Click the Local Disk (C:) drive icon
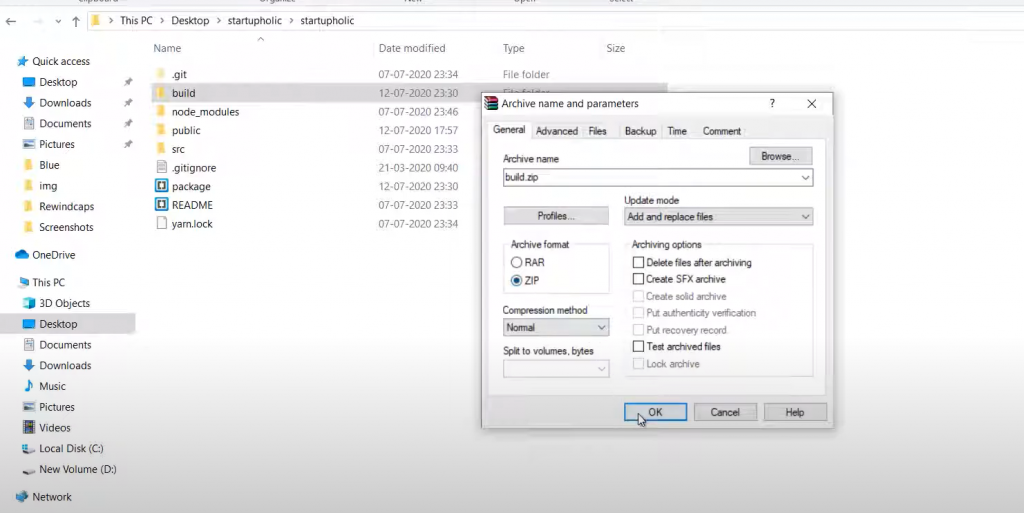This screenshot has width=1024, height=513. 28,449
